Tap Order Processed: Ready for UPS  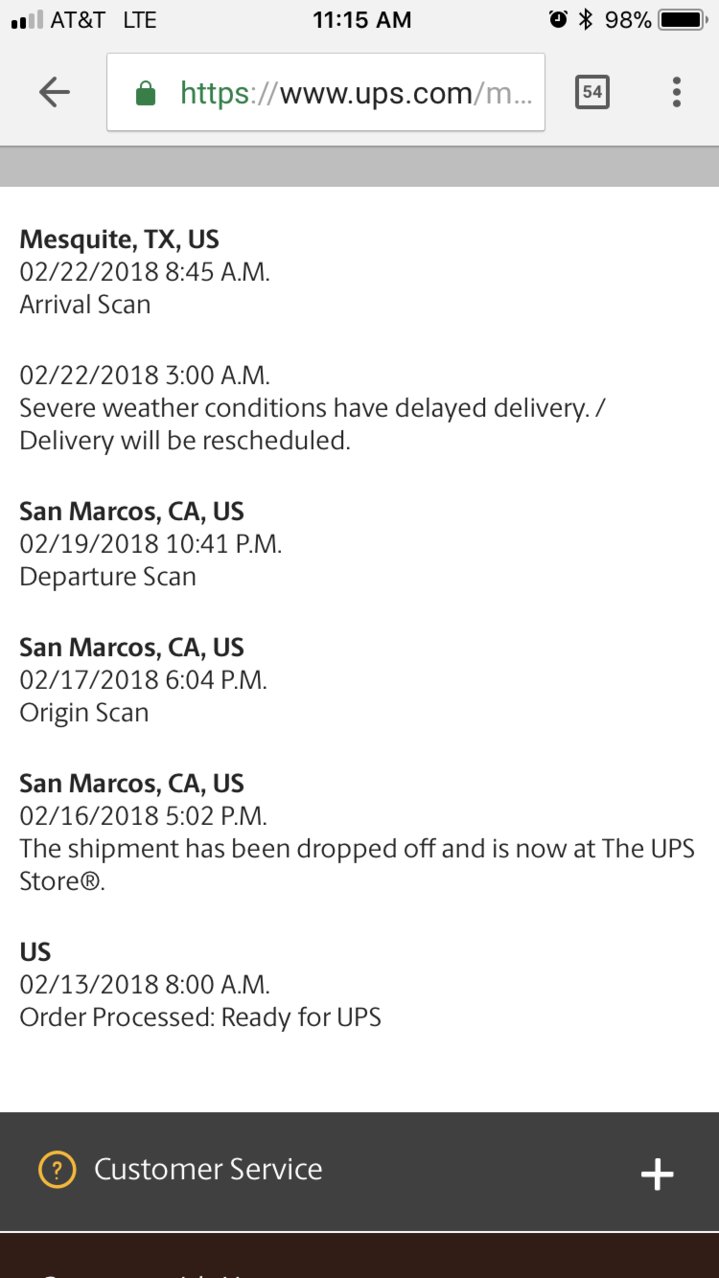[200, 1018]
